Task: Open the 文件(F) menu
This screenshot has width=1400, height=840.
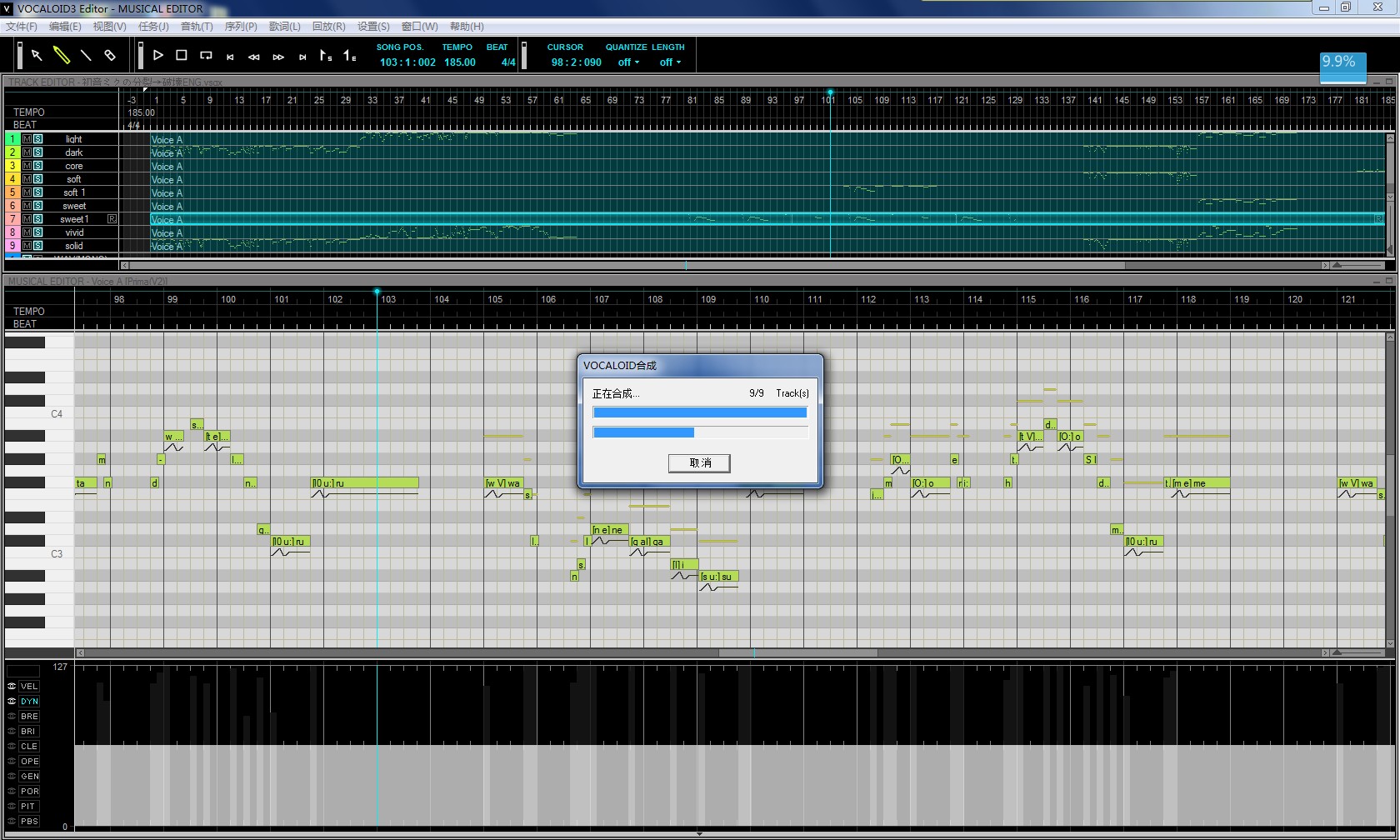Action: point(21,27)
